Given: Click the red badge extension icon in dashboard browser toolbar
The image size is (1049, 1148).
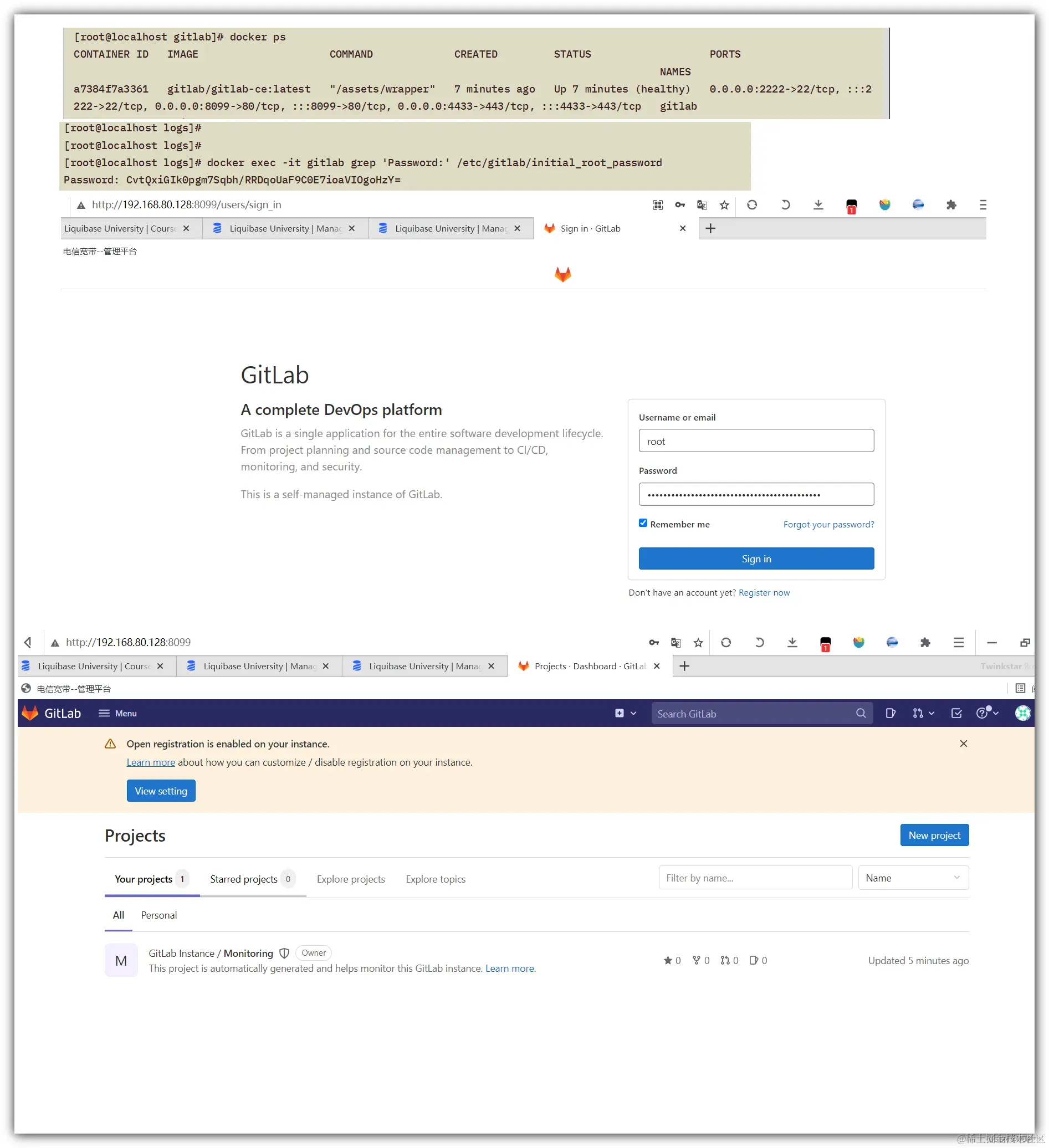Looking at the screenshot, I should 825,643.
